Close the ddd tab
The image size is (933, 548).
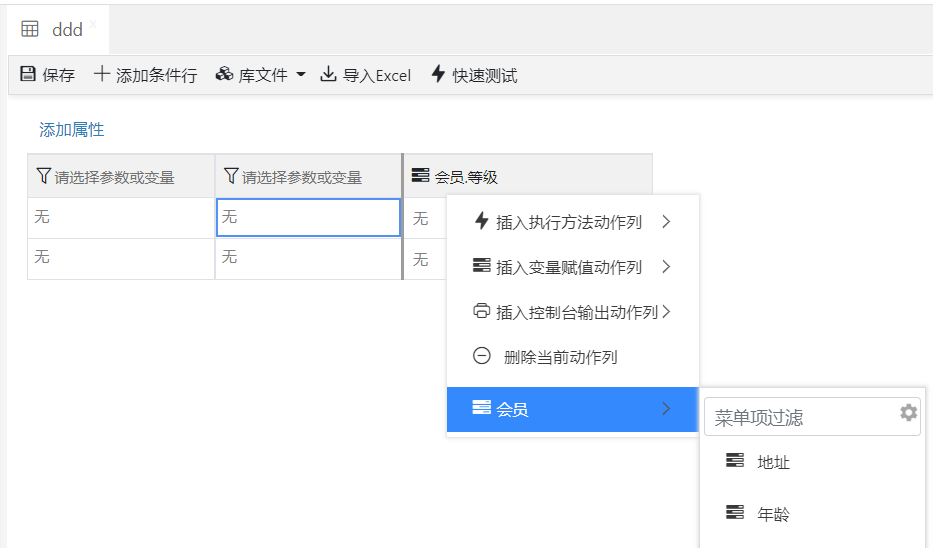tap(94, 24)
